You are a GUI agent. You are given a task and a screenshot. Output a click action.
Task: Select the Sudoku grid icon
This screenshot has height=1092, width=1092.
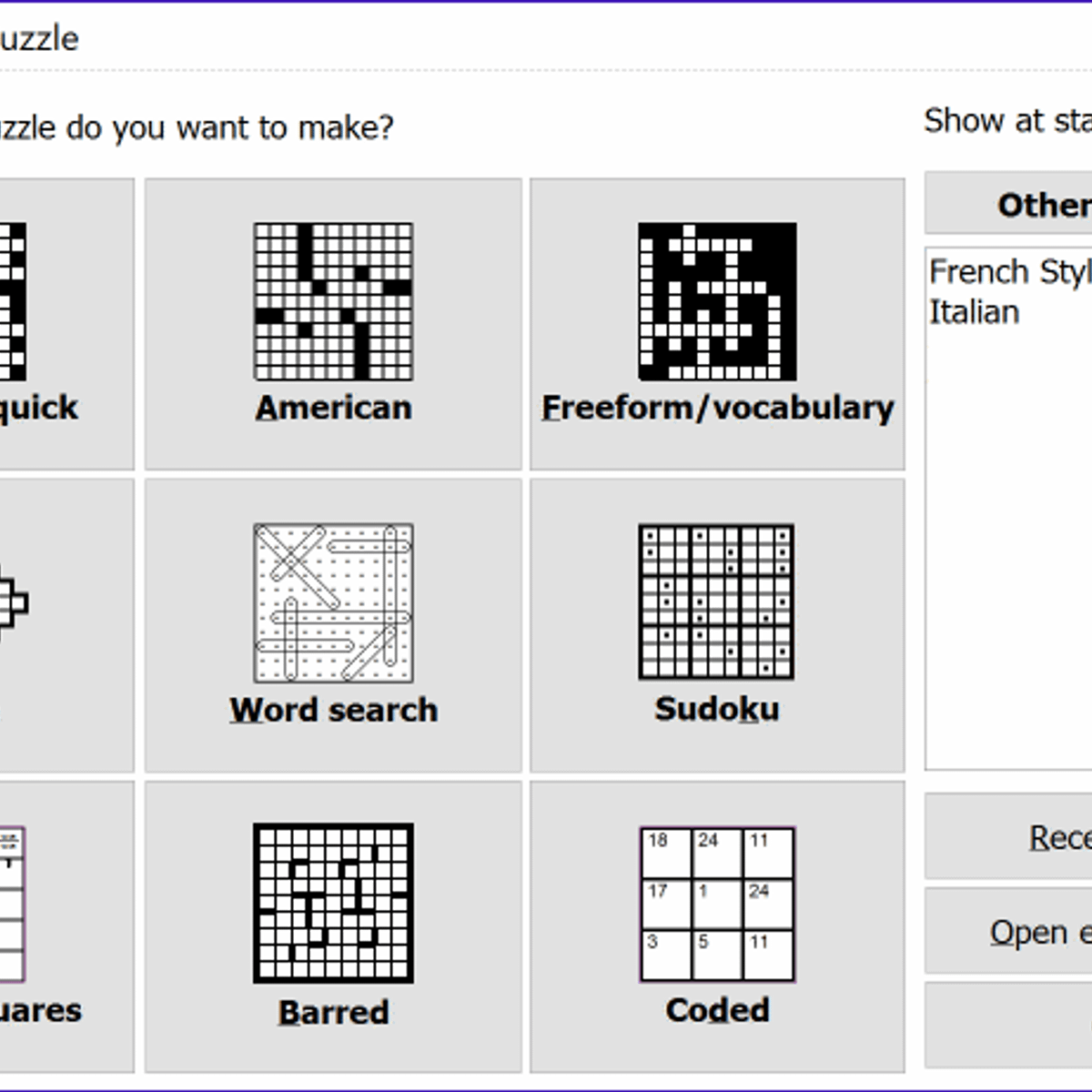coord(715,601)
